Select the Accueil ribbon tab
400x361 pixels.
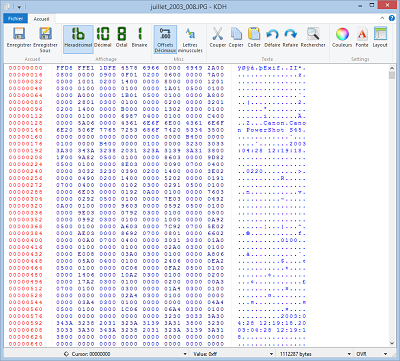click(x=41, y=19)
